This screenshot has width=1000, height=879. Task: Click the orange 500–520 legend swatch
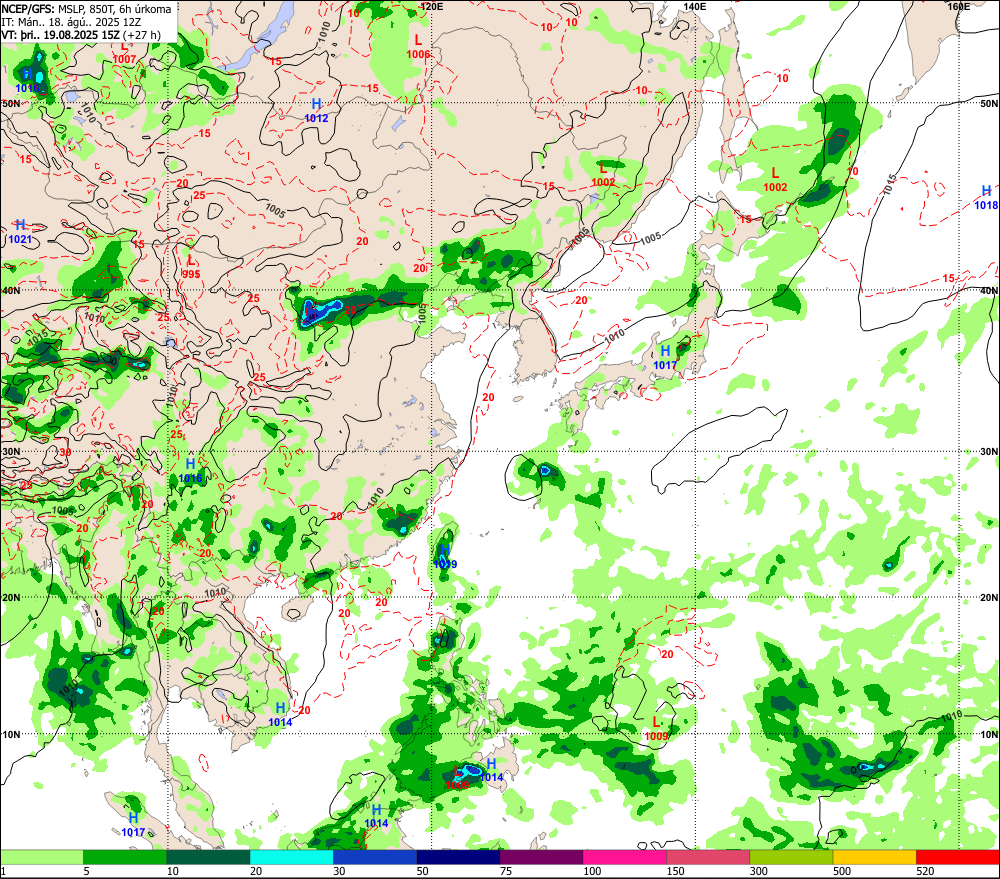click(874, 857)
